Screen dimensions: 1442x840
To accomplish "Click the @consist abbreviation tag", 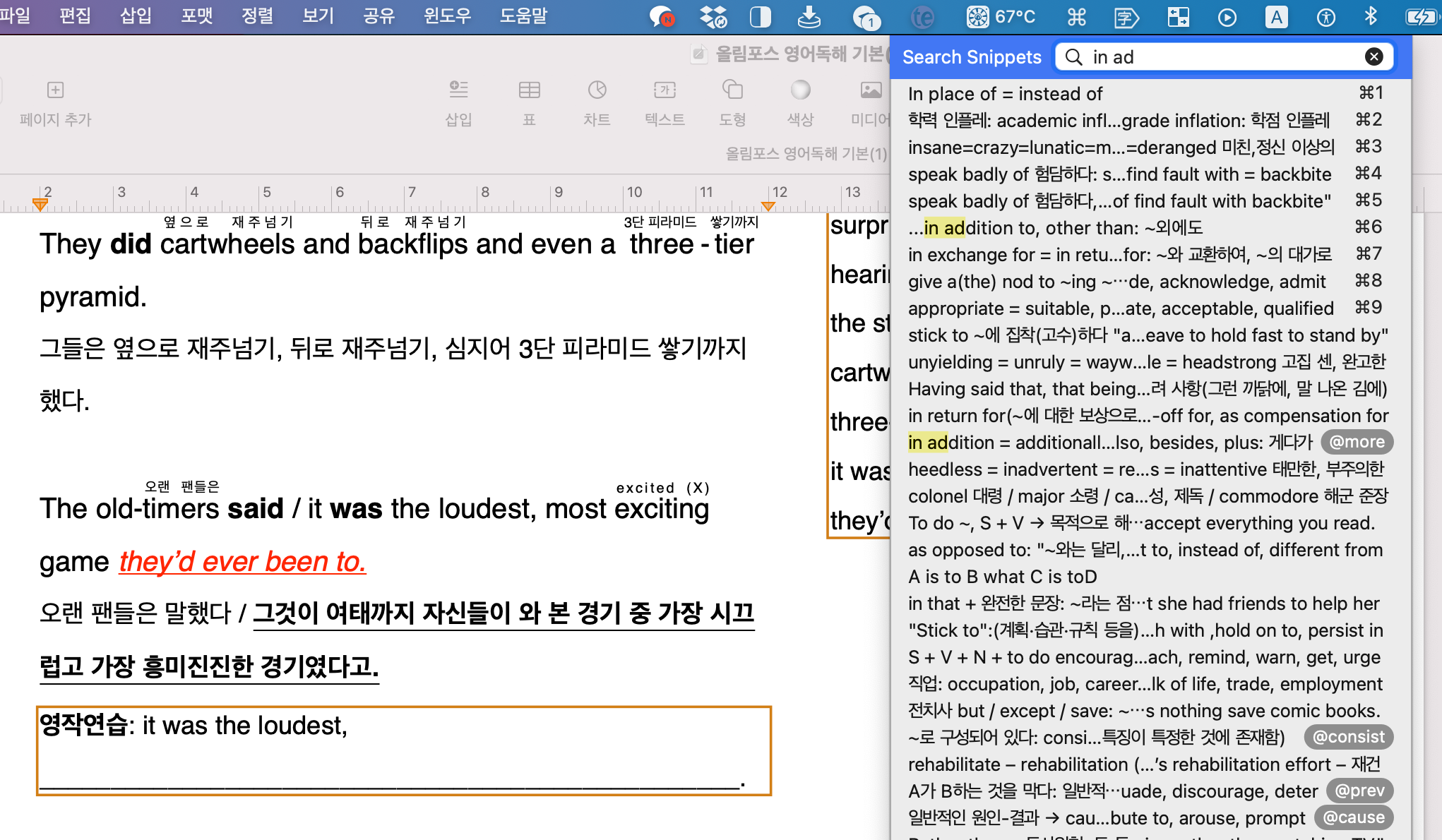I will (x=1347, y=737).
